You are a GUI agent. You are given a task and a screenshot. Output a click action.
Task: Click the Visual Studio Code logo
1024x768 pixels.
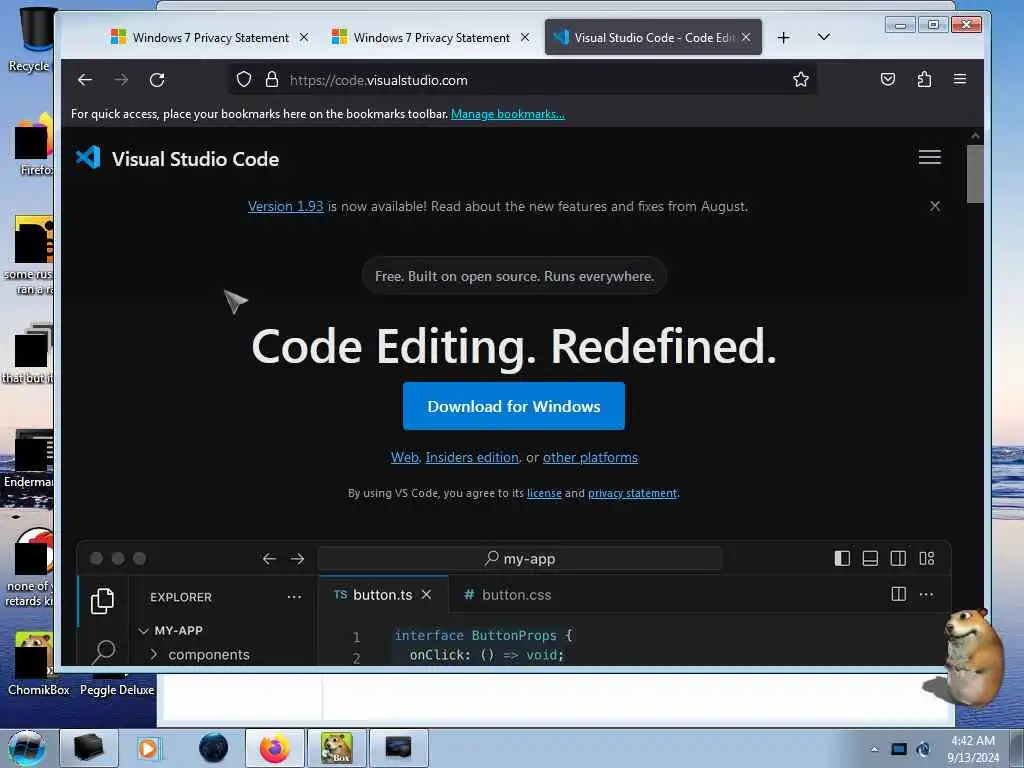click(x=177, y=159)
